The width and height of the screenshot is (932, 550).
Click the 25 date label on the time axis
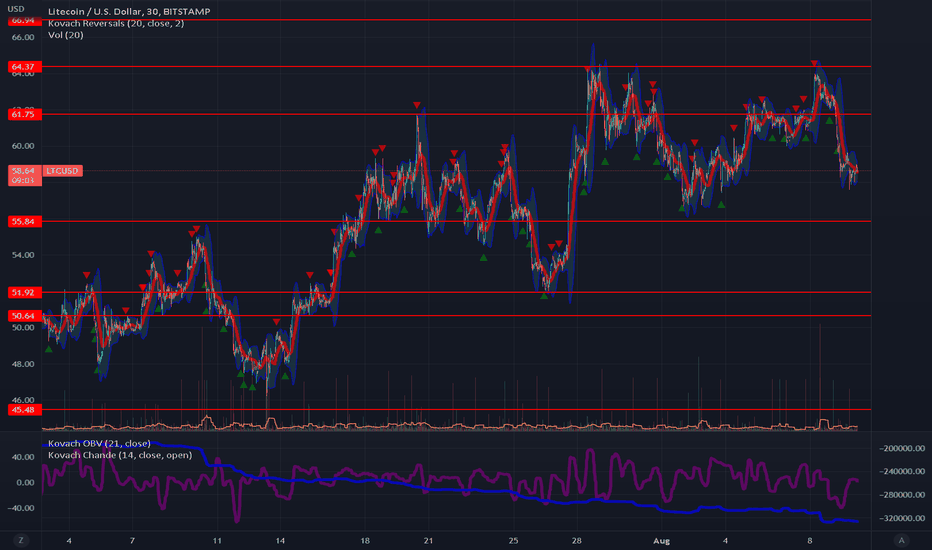(x=513, y=540)
